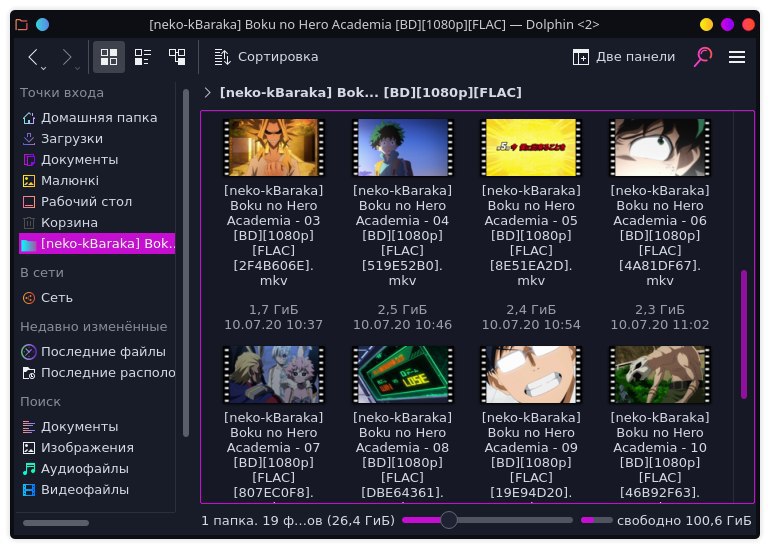Toggle Две панели split view
The height and width of the screenshot is (549, 770).
(x=624, y=57)
